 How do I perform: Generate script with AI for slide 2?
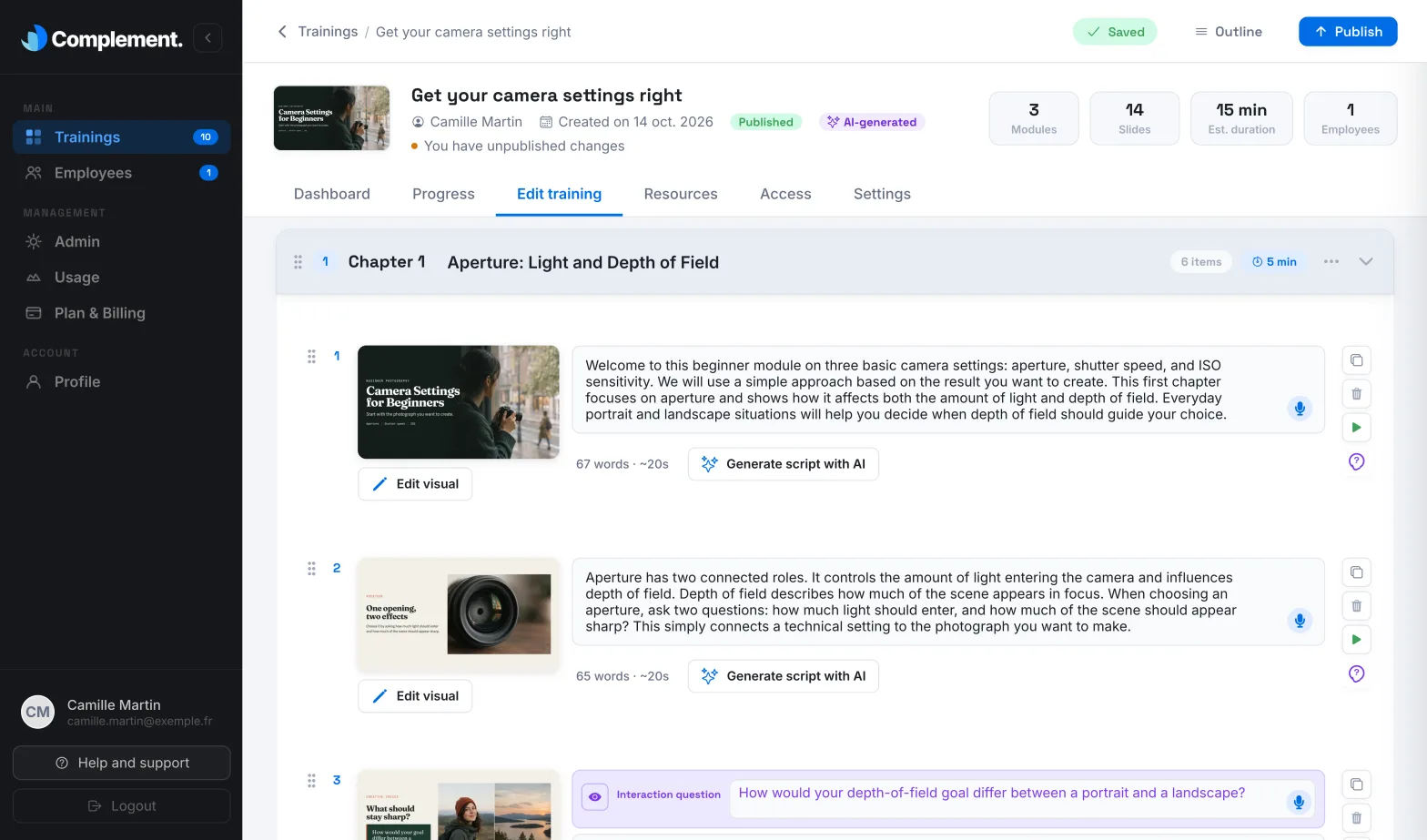pos(784,676)
